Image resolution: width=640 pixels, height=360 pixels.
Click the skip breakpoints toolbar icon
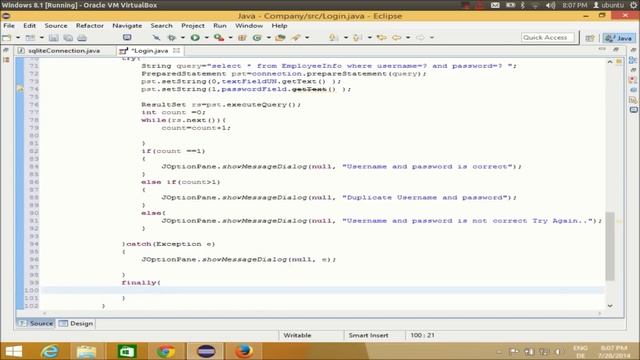click(x=156, y=38)
